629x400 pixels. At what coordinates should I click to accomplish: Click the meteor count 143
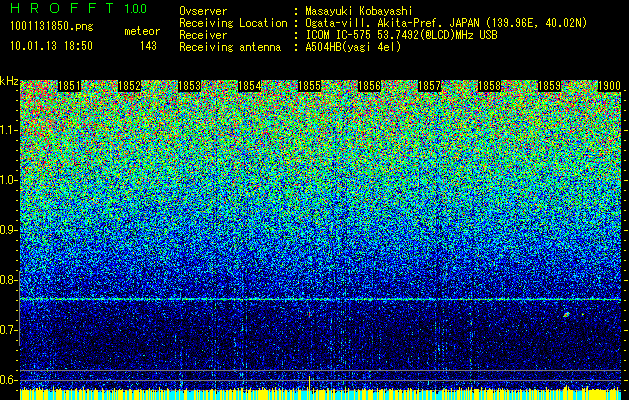click(x=148, y=46)
